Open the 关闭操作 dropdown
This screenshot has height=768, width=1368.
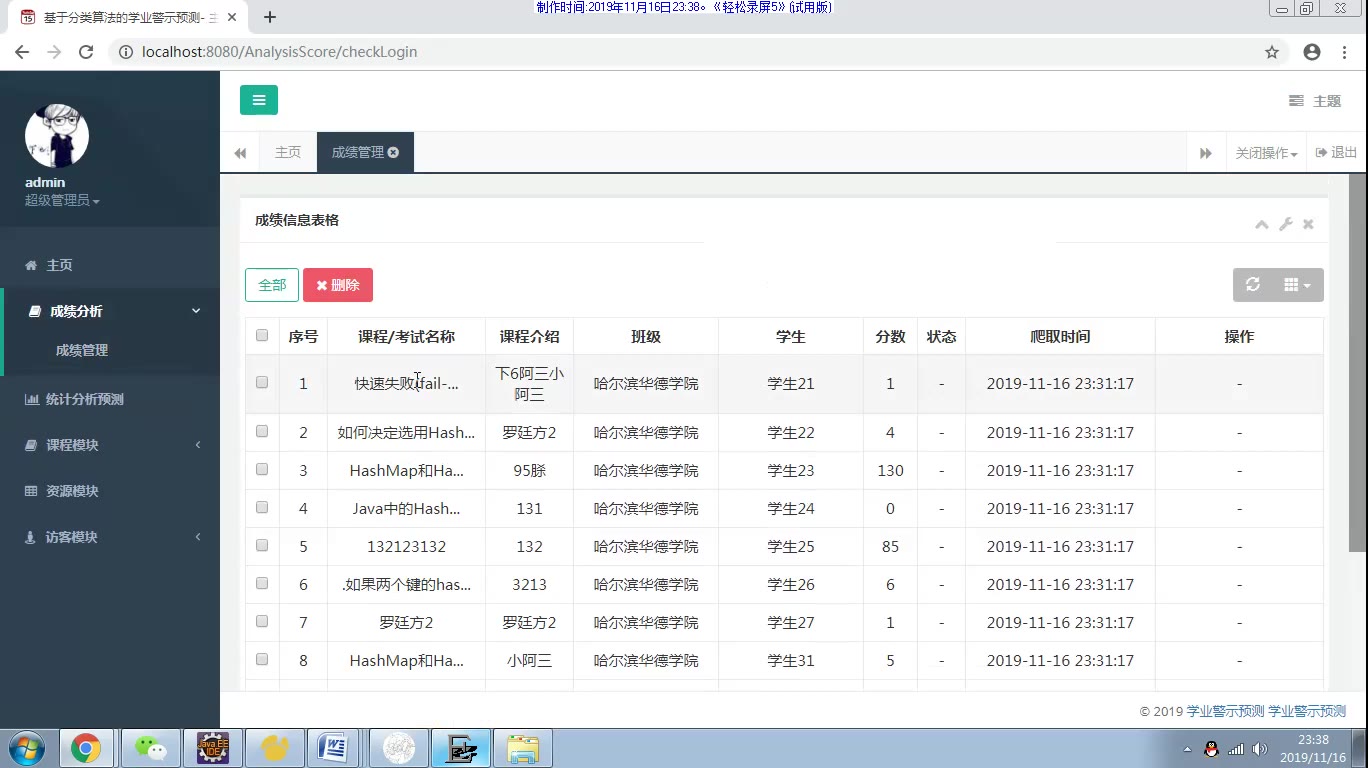(1266, 153)
